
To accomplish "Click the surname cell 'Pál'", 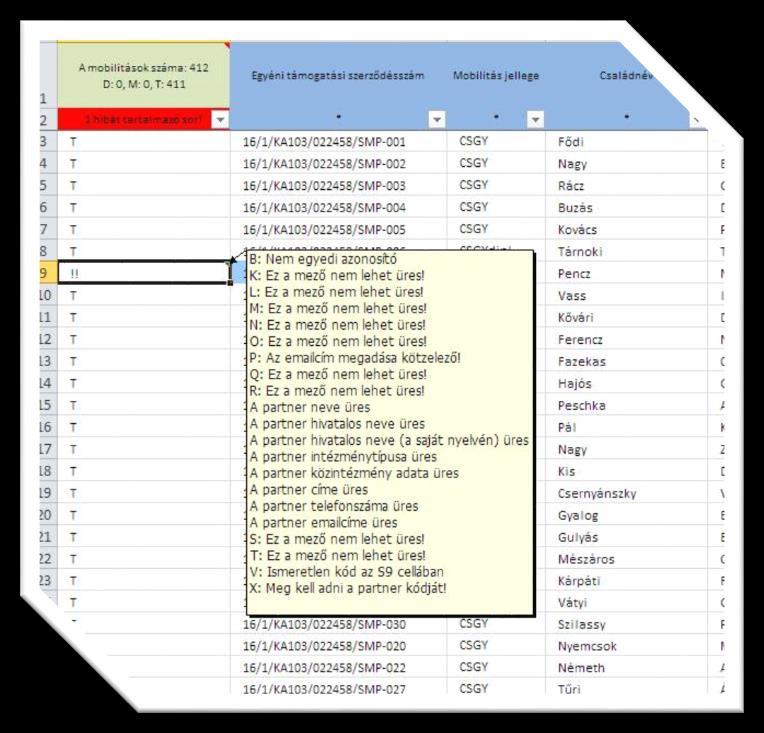I will pos(626,427).
